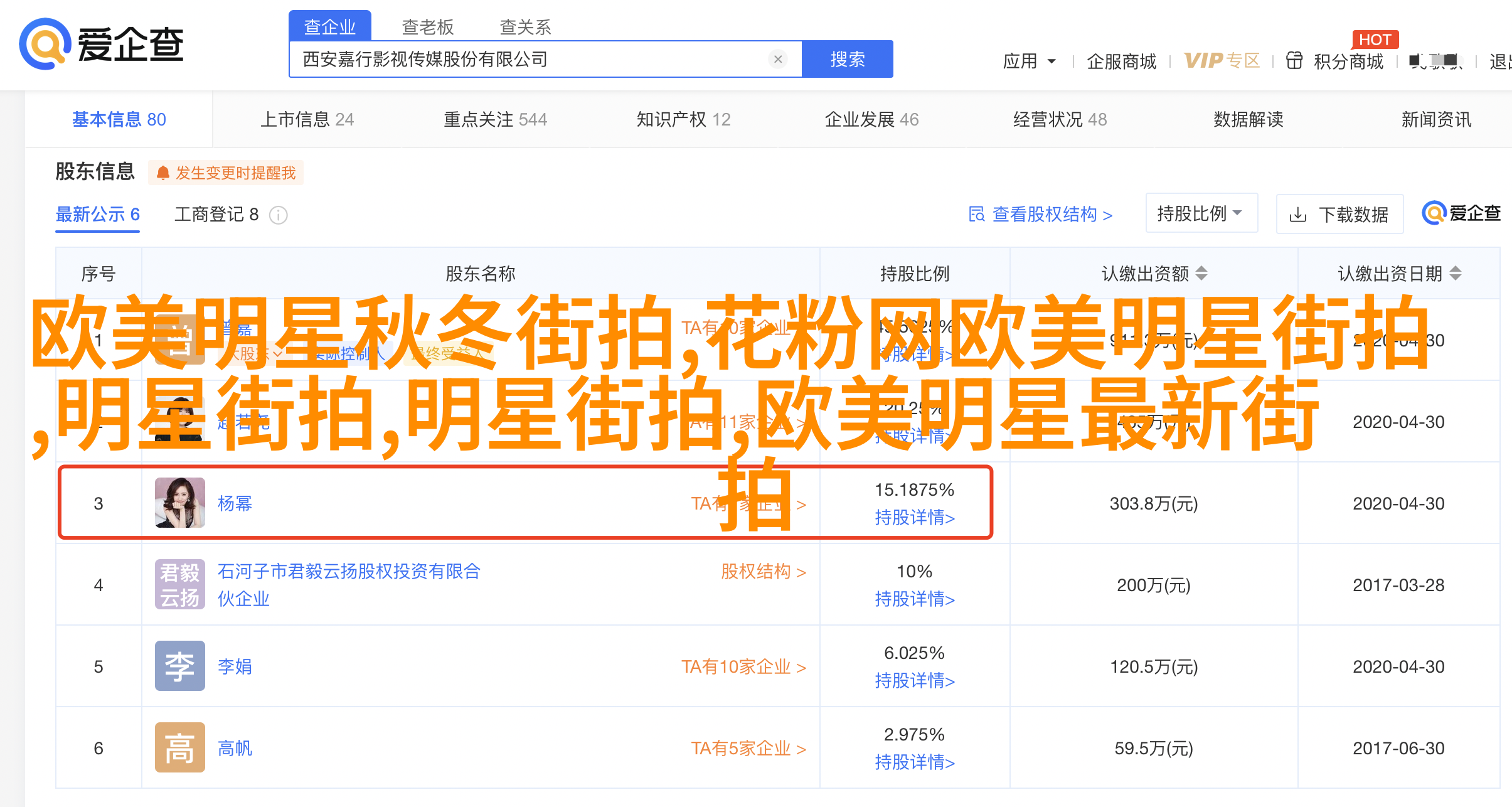Open the VIP专区 link
This screenshot has width=1512, height=807.
[1222, 61]
